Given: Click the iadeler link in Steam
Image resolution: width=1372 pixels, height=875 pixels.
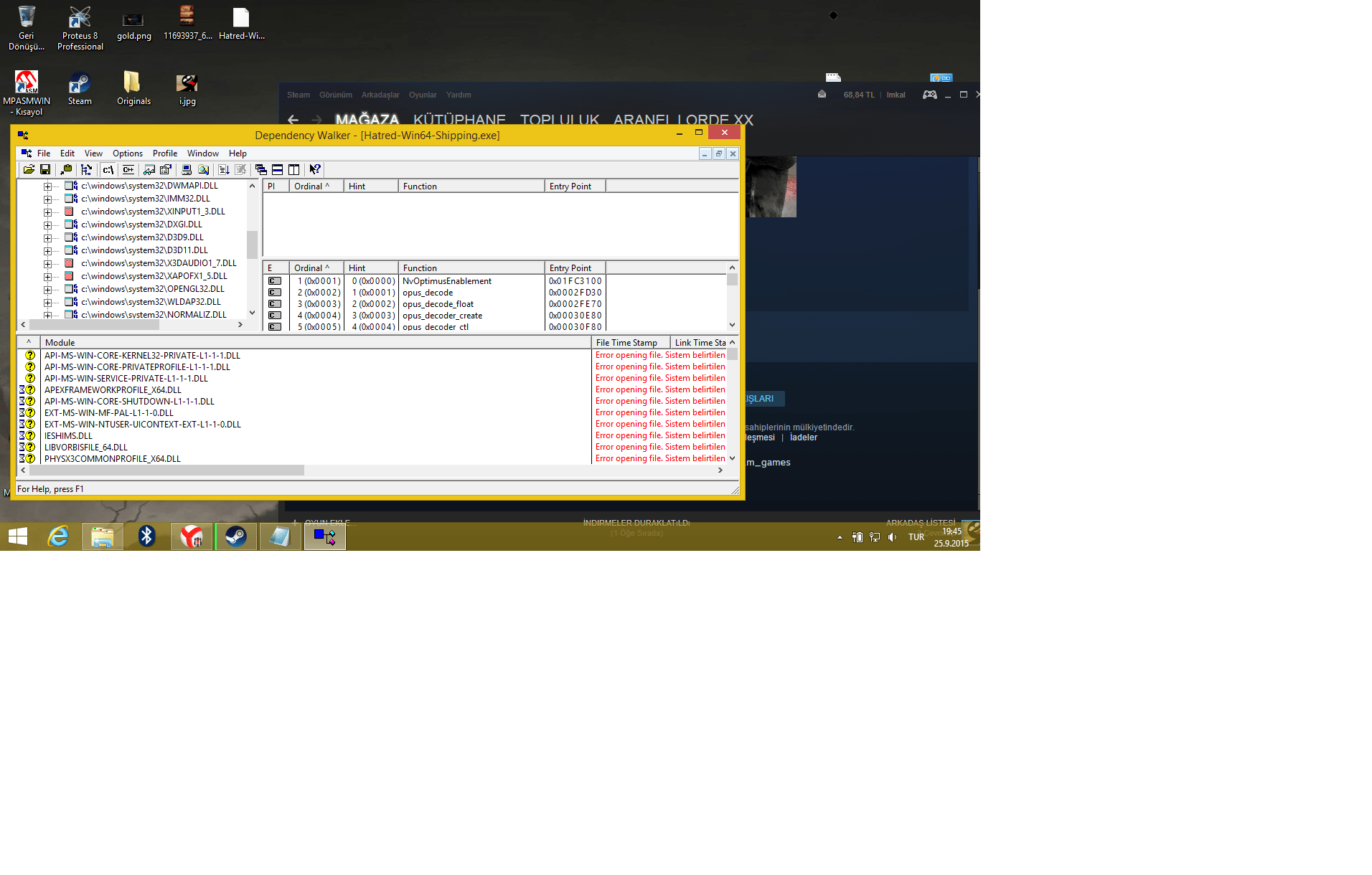Looking at the screenshot, I should (804, 437).
